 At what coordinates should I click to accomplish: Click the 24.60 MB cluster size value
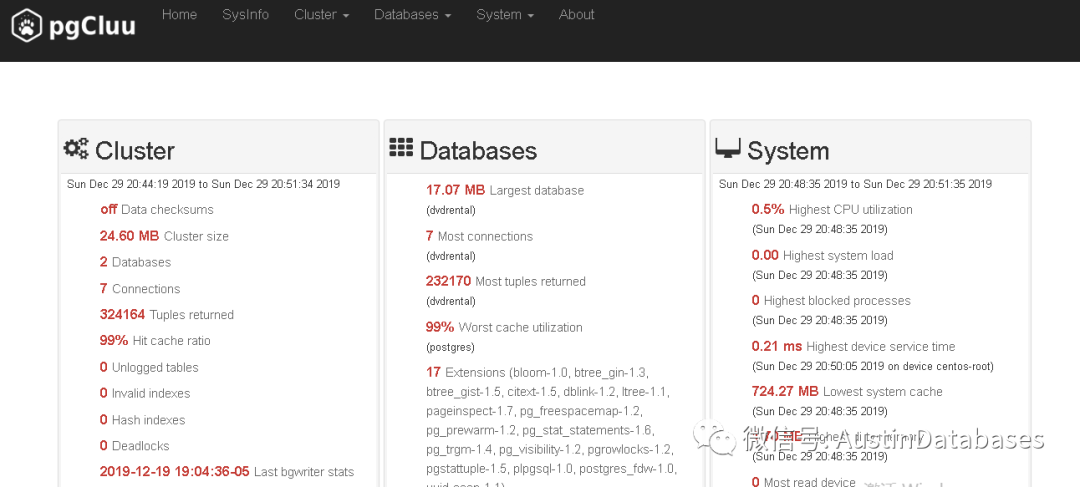pyautogui.click(x=129, y=236)
